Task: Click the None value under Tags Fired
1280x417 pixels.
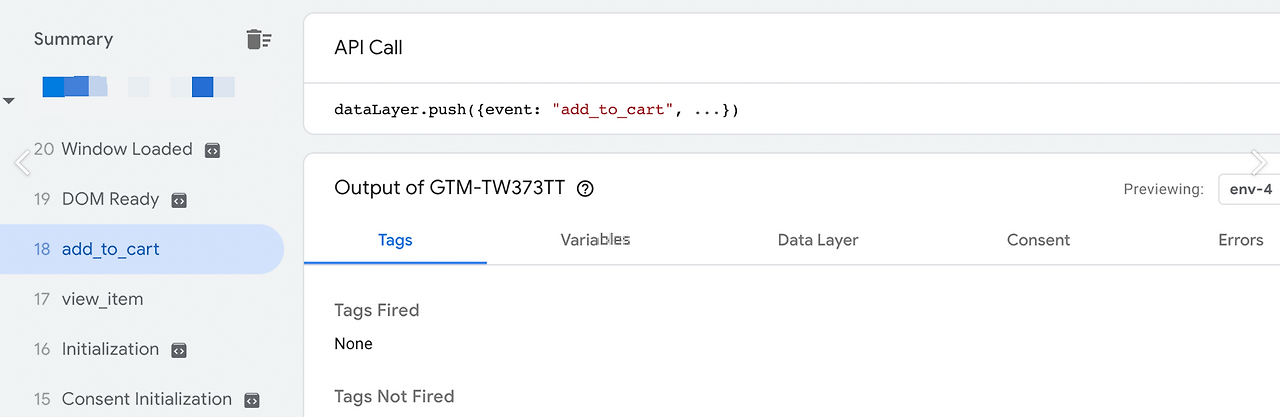Action: point(353,344)
